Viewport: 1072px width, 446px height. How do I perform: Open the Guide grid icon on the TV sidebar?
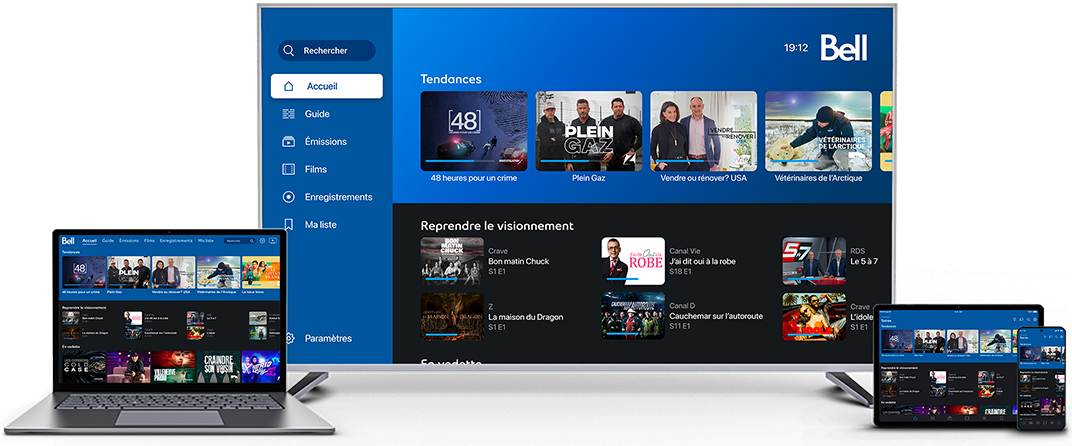[x=289, y=114]
